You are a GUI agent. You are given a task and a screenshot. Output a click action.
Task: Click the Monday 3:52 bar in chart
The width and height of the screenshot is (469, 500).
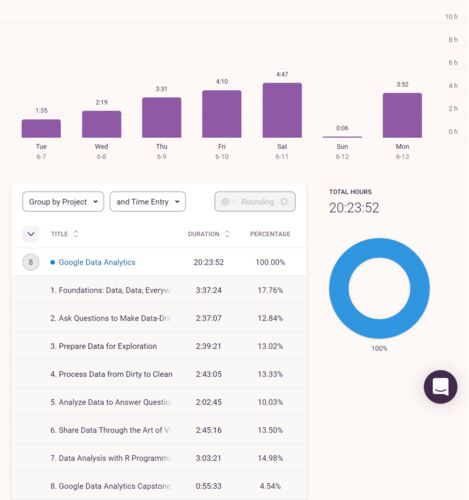click(402, 115)
